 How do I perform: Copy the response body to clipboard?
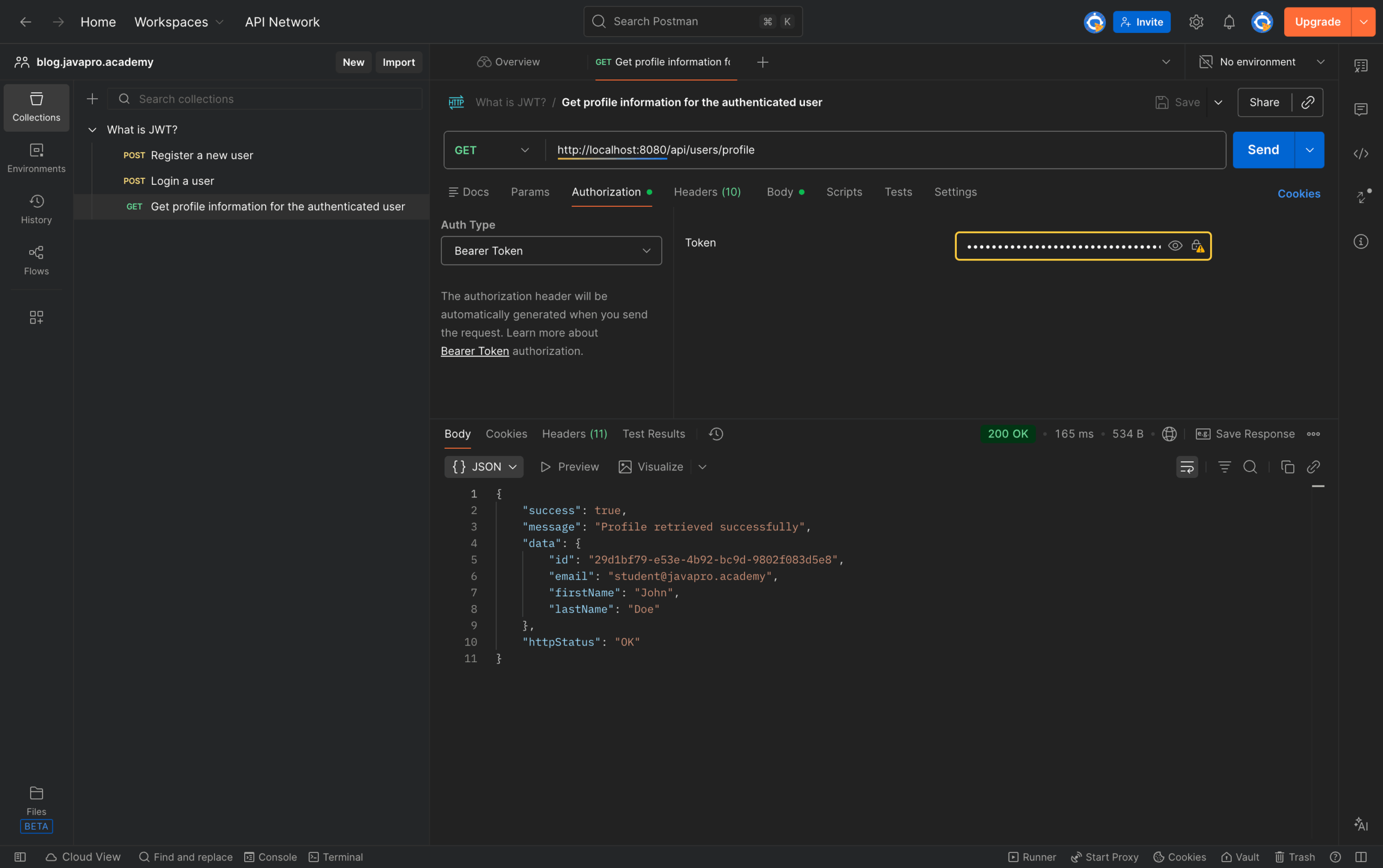coord(1286,467)
